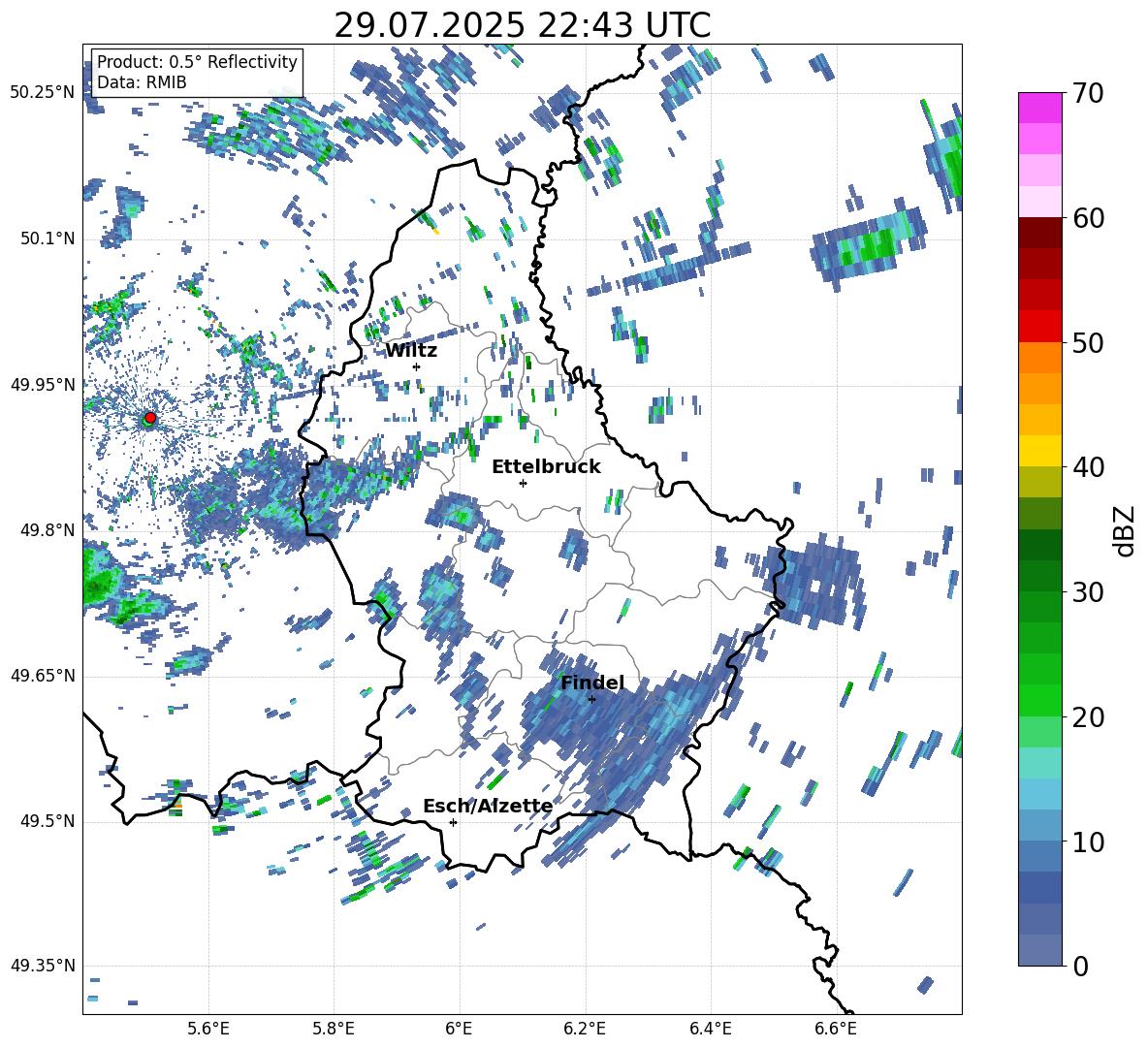1148x1048 pixels.
Task: Click the colorbar tick label 50
Action: pos(1089,343)
